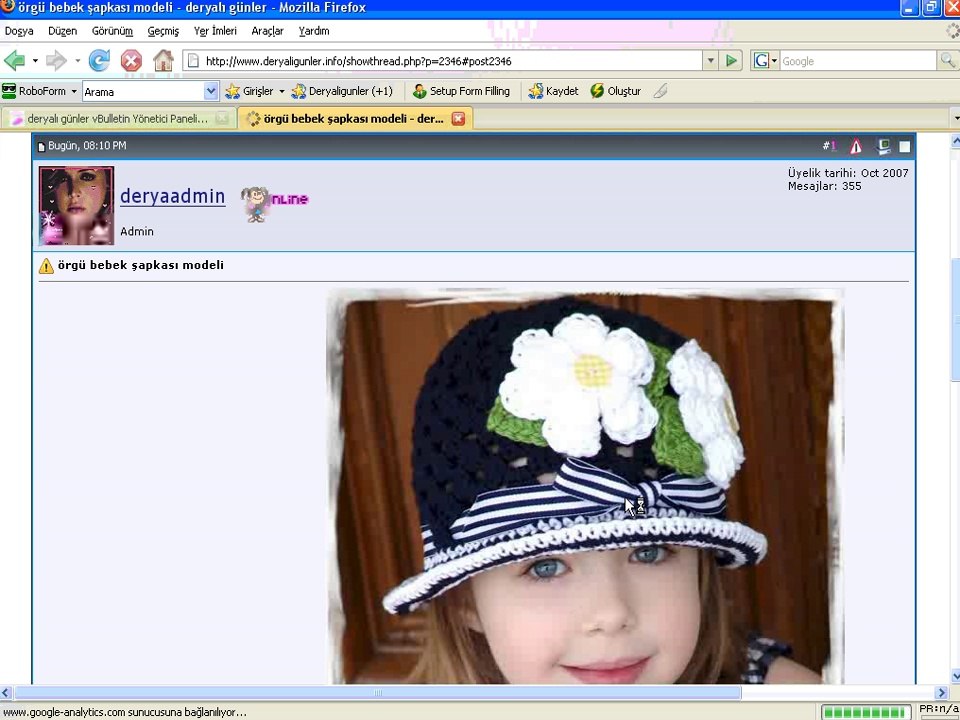Open the deryaadmin username link
960x720 pixels.
(x=173, y=196)
